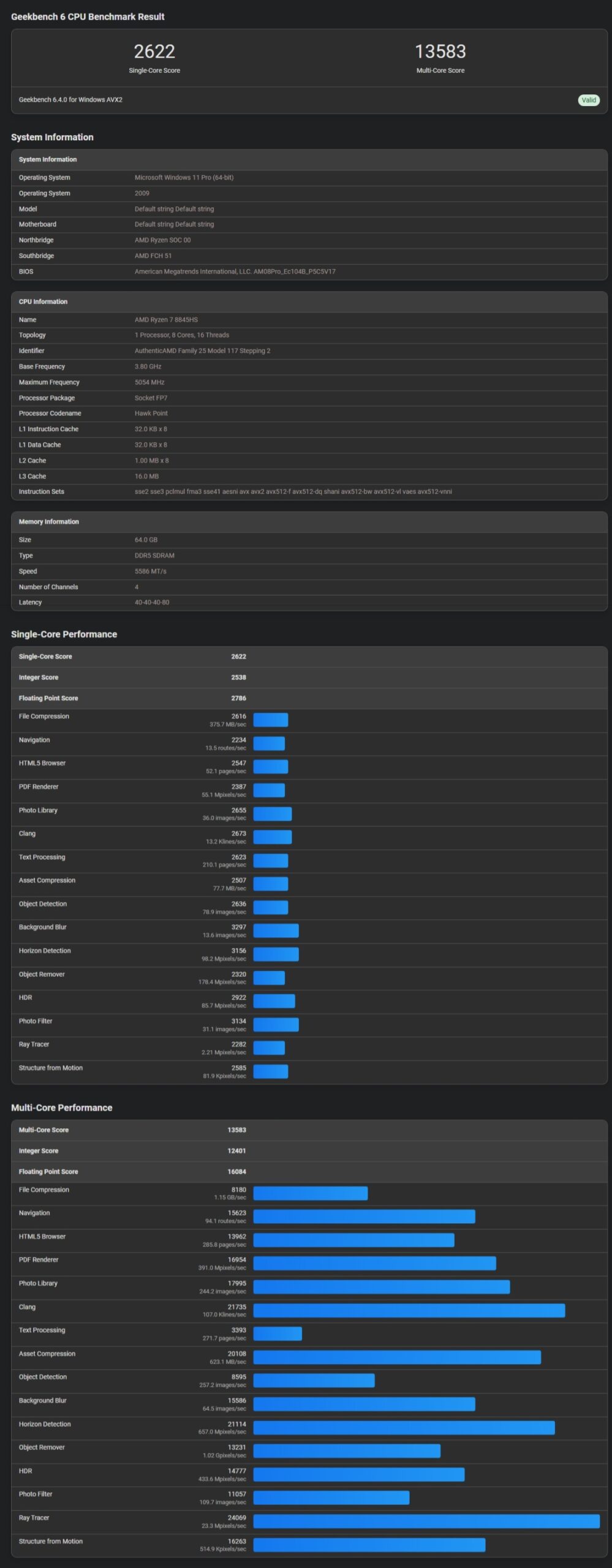Click the Geekbench 6.4.0 for Windows AVX2 text

70,100
